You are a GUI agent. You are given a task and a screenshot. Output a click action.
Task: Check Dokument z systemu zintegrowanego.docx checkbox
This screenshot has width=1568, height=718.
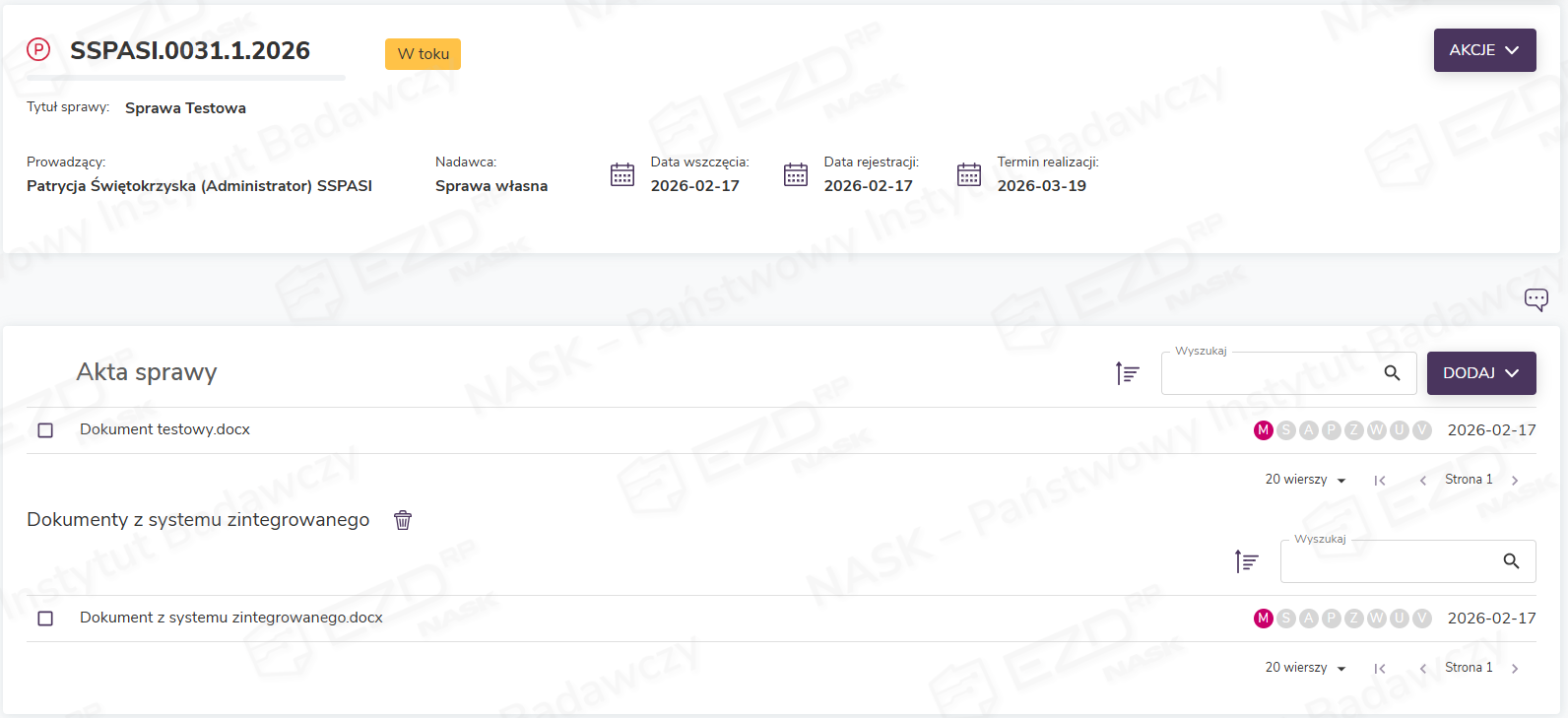pyautogui.click(x=45, y=619)
